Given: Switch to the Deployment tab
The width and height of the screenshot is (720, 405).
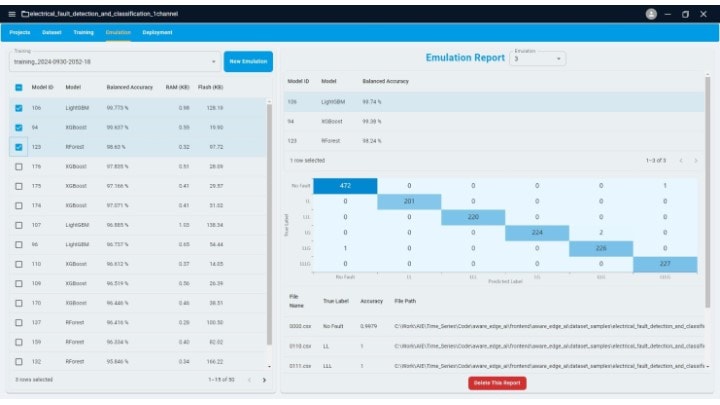Looking at the screenshot, I should [x=157, y=32].
